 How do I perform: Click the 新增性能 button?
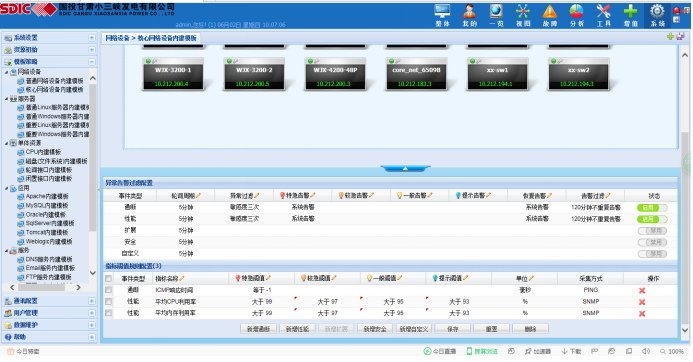coord(297,329)
